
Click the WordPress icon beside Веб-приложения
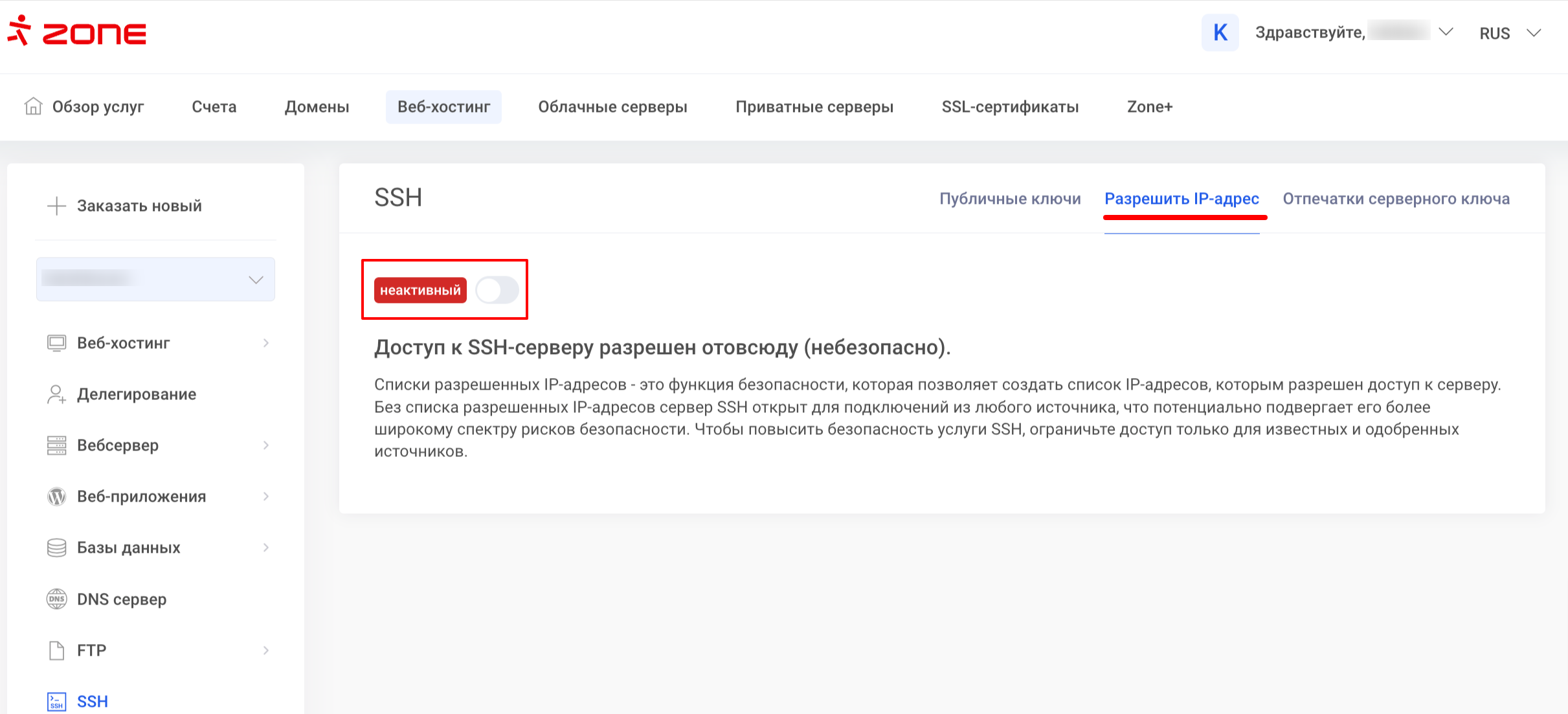57,496
